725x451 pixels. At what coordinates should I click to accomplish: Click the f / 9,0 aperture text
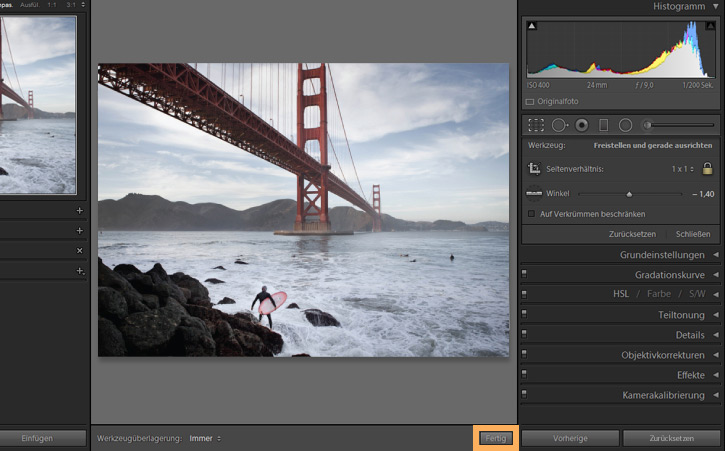pyautogui.click(x=644, y=85)
